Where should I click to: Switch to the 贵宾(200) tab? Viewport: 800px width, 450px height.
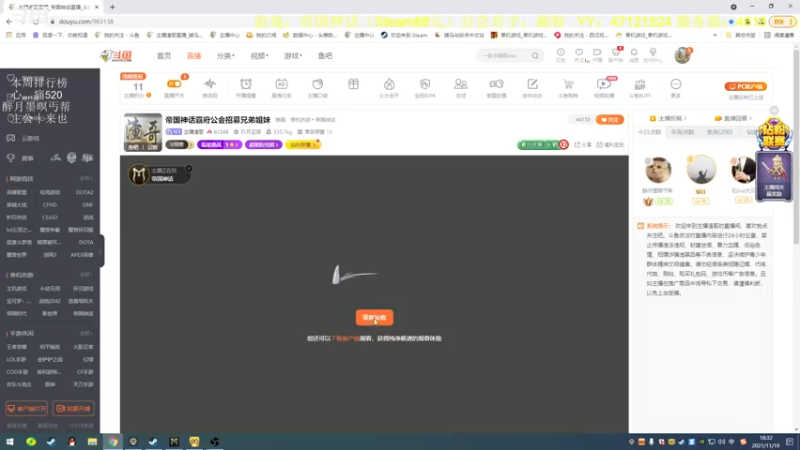point(719,132)
